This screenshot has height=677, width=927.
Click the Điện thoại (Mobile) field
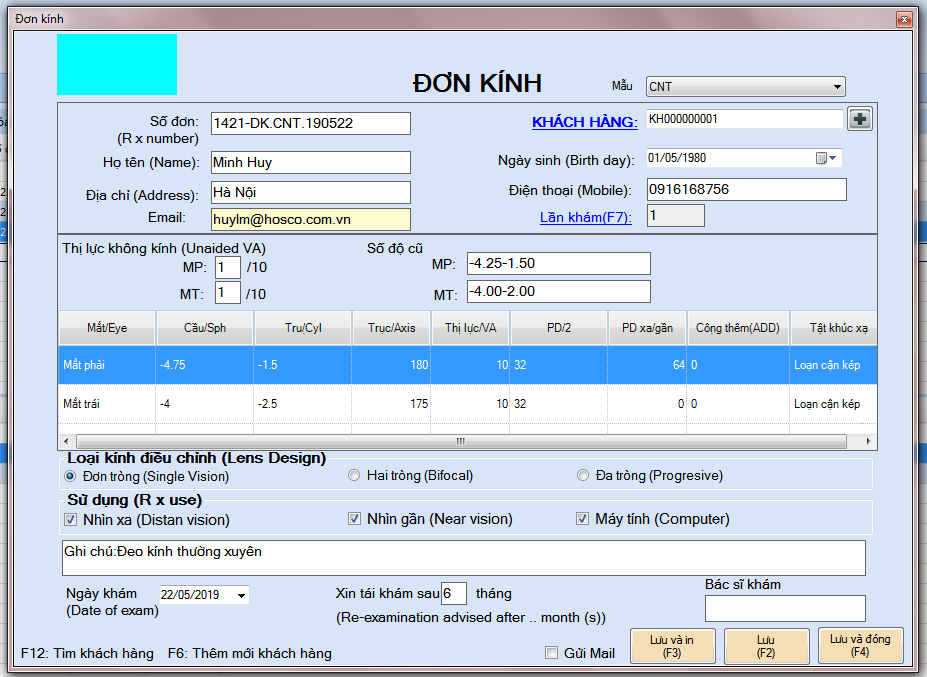click(x=746, y=189)
